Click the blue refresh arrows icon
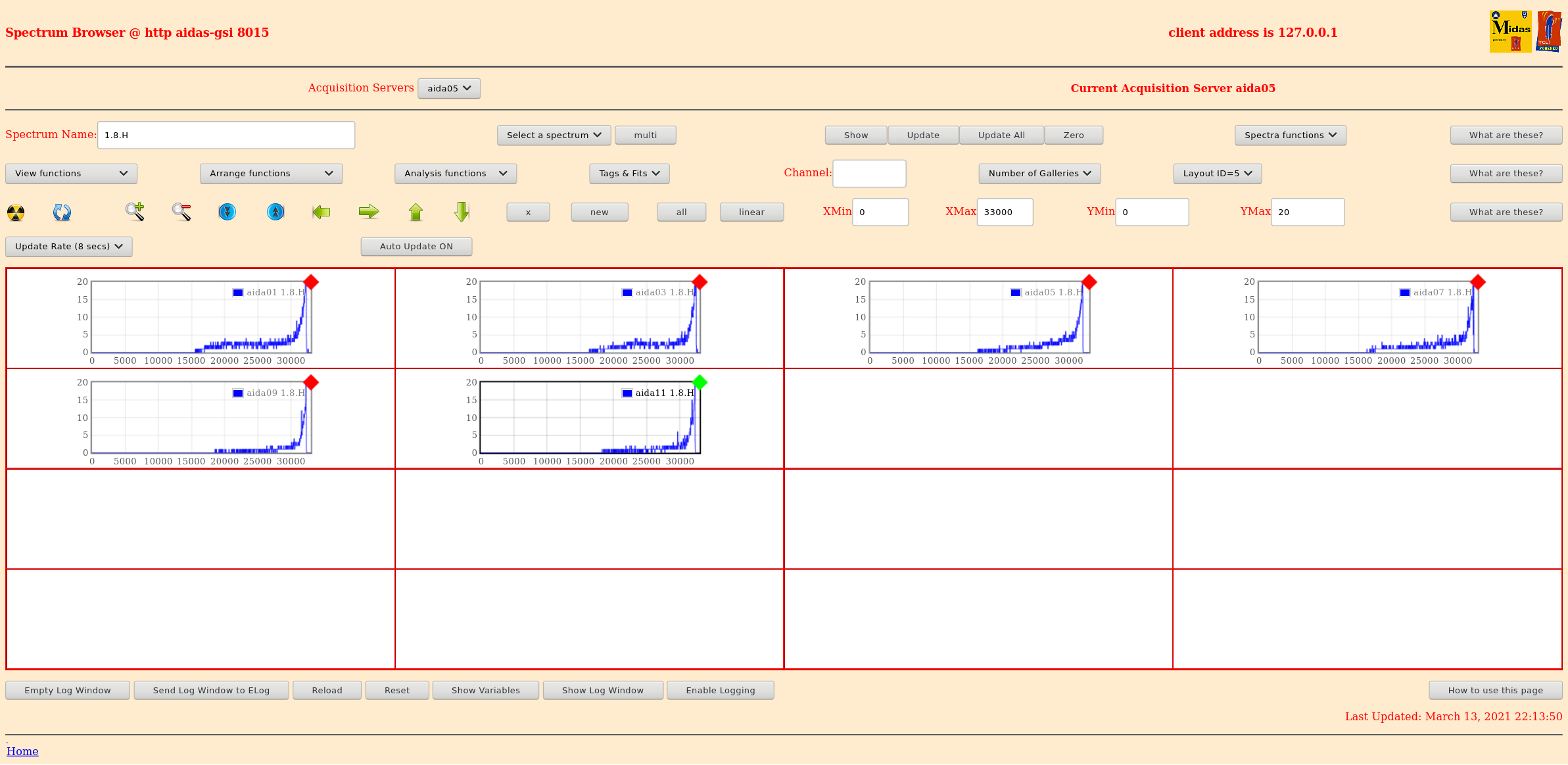The image size is (1568, 765). pyautogui.click(x=62, y=212)
